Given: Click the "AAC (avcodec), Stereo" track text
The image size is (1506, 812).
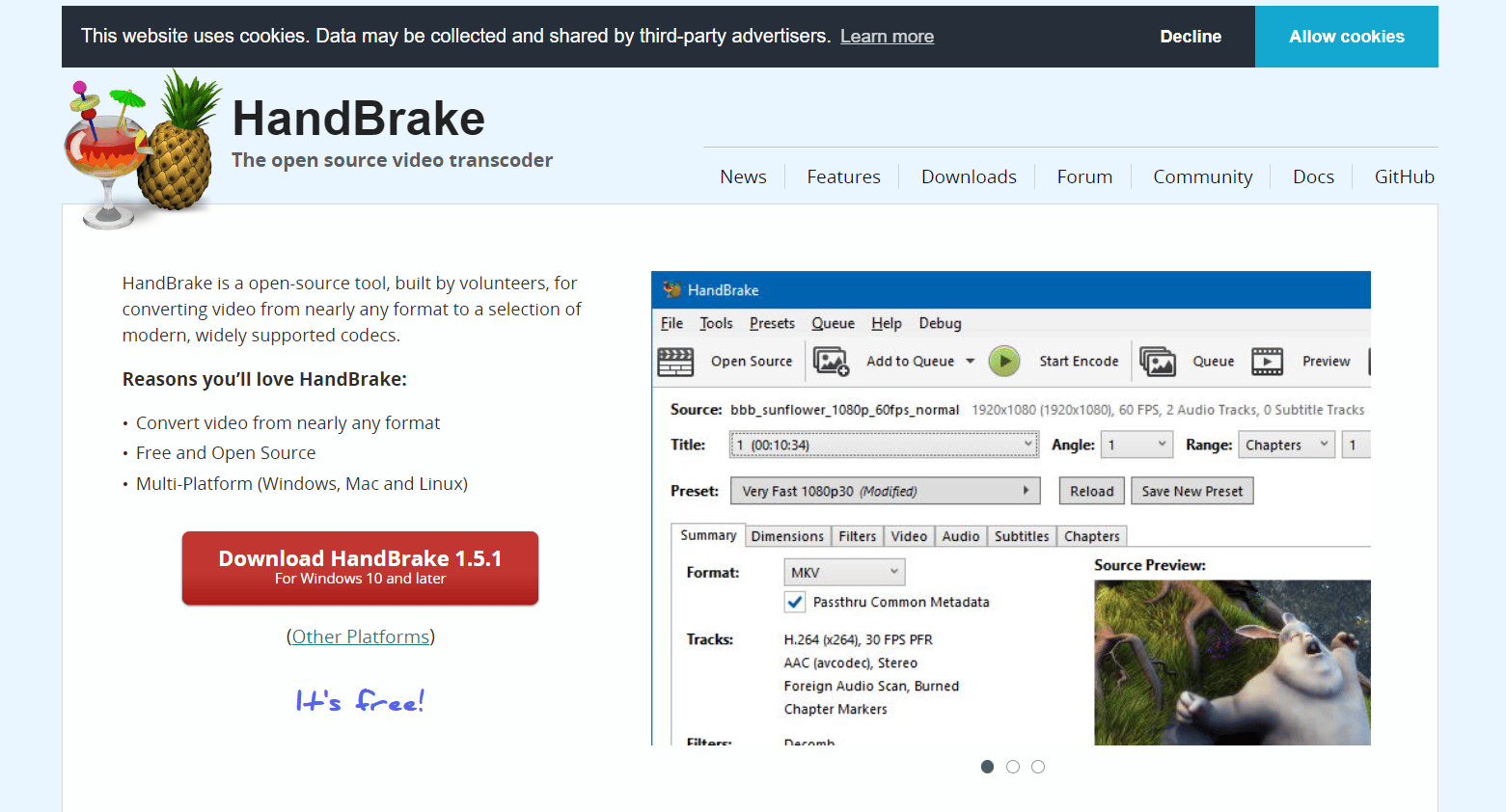Looking at the screenshot, I should tap(851, 663).
